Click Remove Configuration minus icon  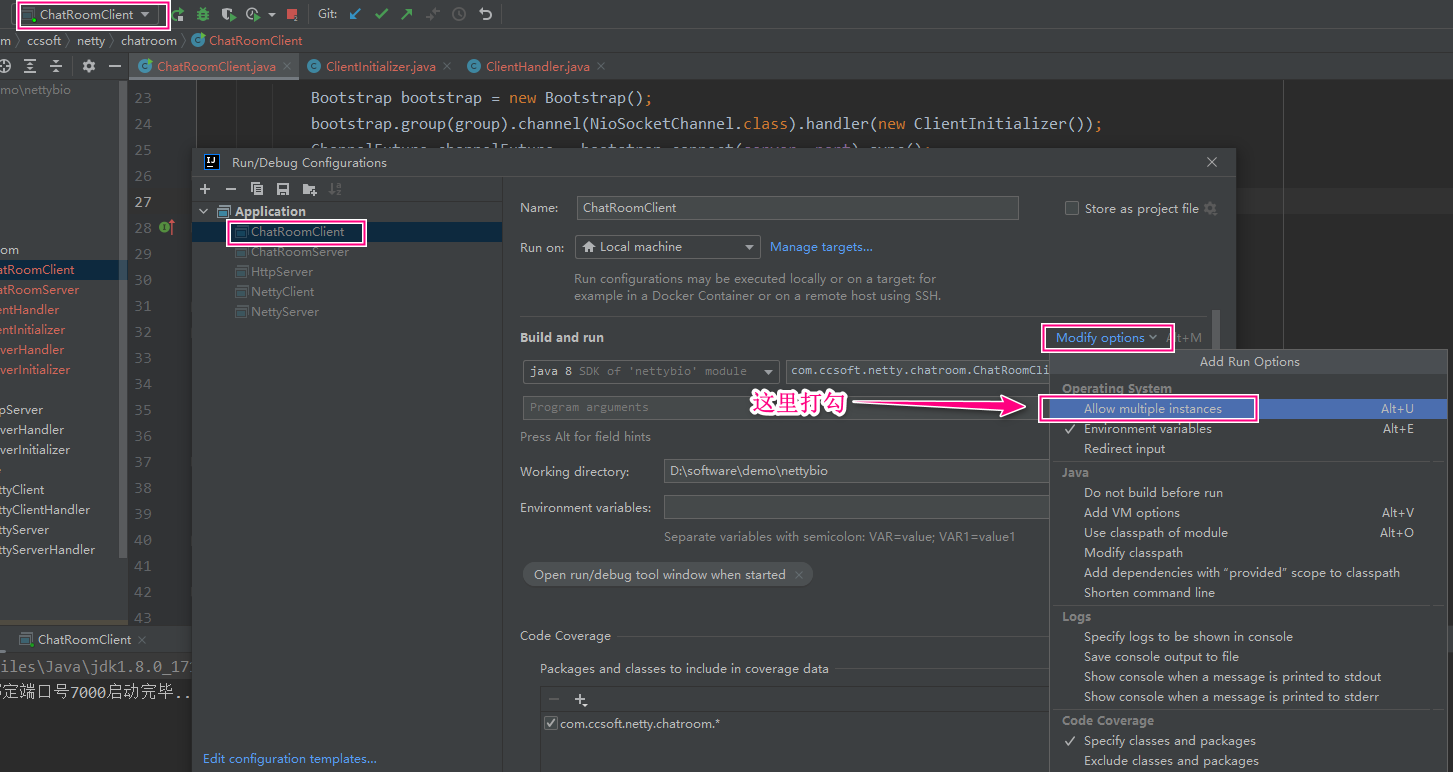(231, 189)
